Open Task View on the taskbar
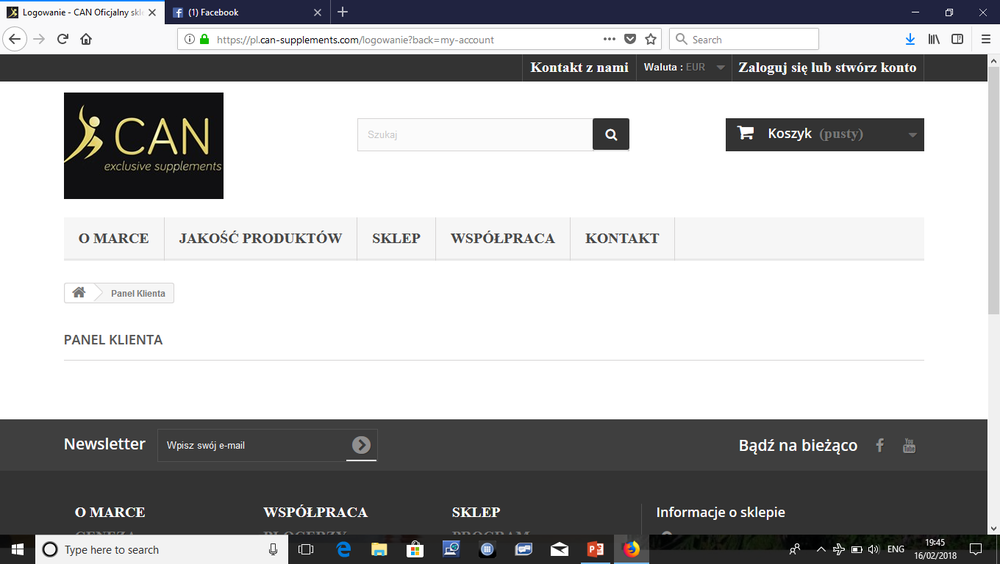 click(x=306, y=549)
